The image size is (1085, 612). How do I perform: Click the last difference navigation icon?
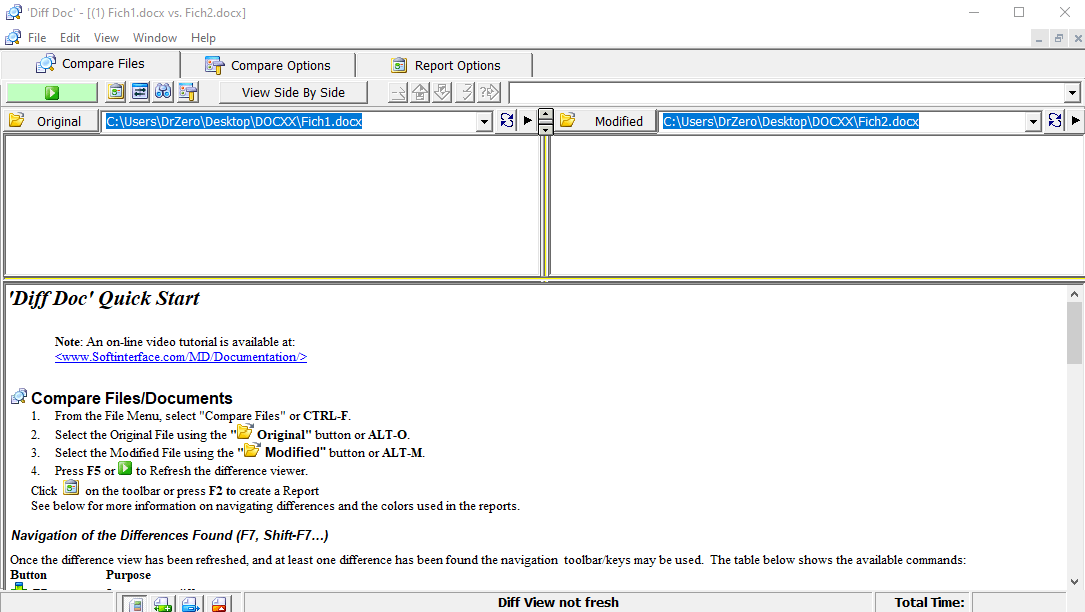pos(466,92)
